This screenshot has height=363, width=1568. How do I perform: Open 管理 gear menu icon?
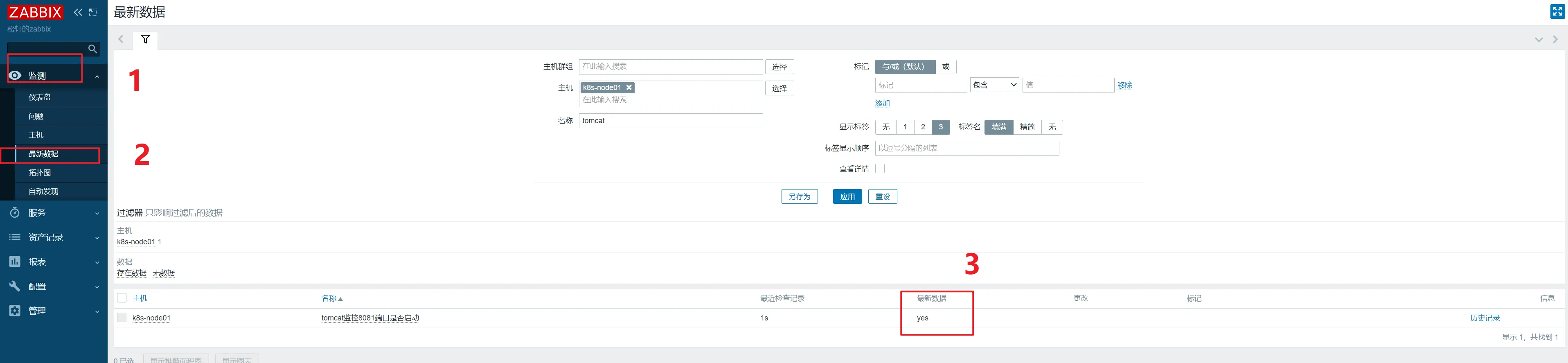pos(15,311)
